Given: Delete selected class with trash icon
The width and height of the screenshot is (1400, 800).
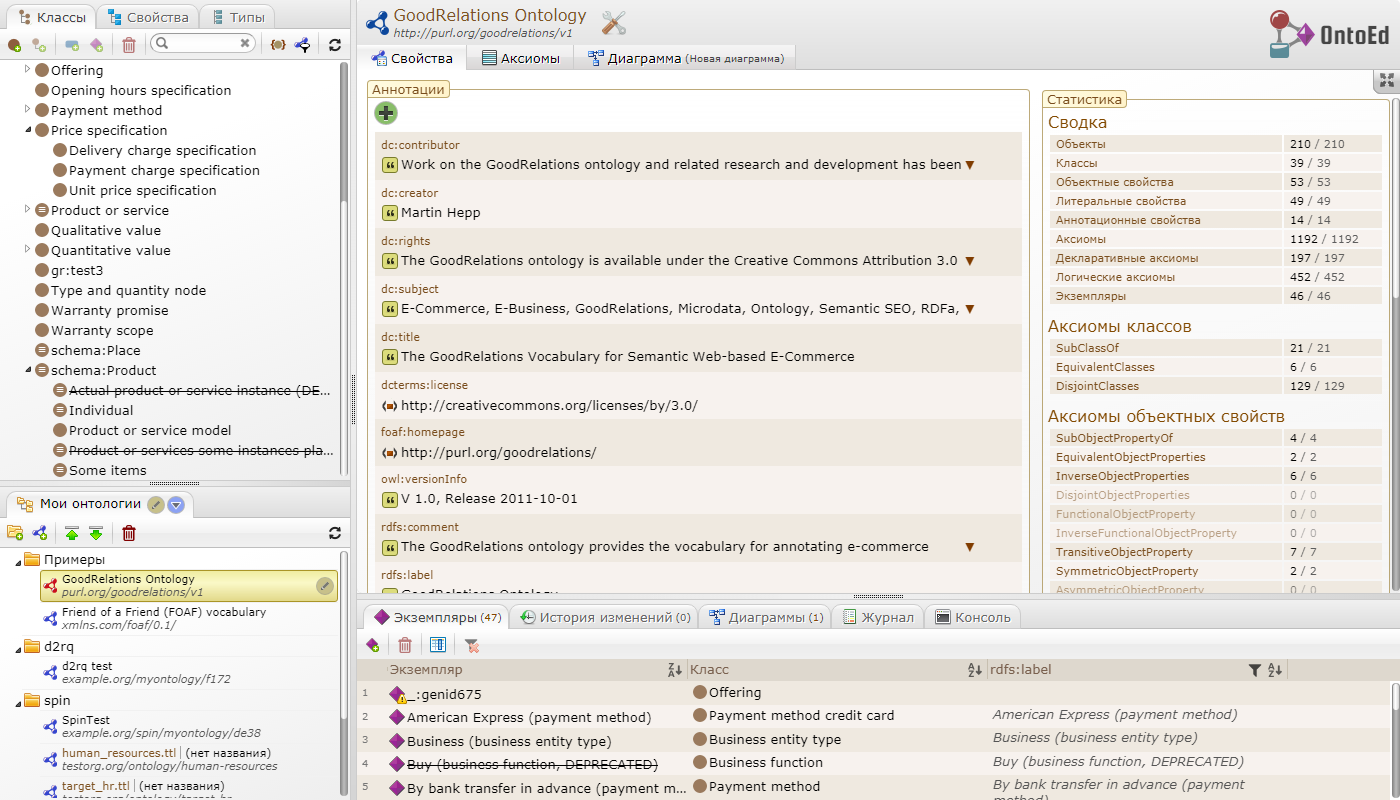Looking at the screenshot, I should tap(129, 45).
